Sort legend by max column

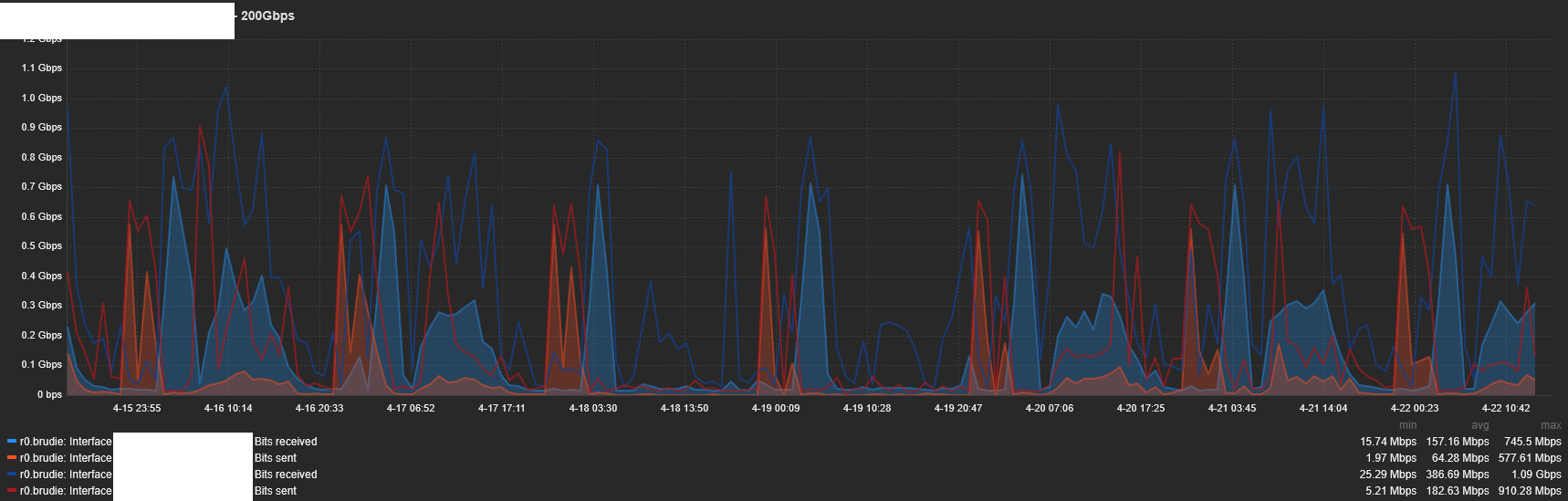coord(1551,425)
